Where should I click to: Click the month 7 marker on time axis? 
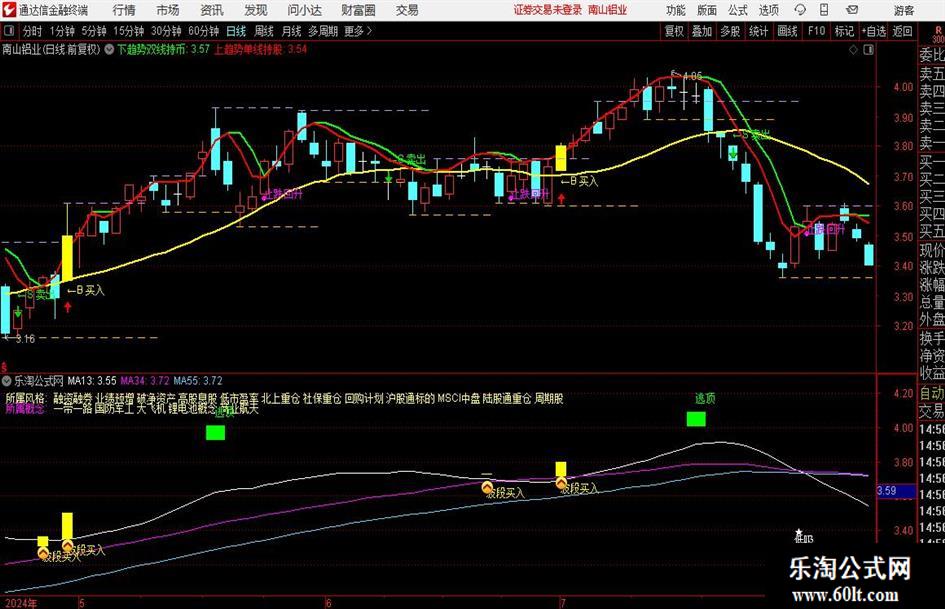pos(562,603)
